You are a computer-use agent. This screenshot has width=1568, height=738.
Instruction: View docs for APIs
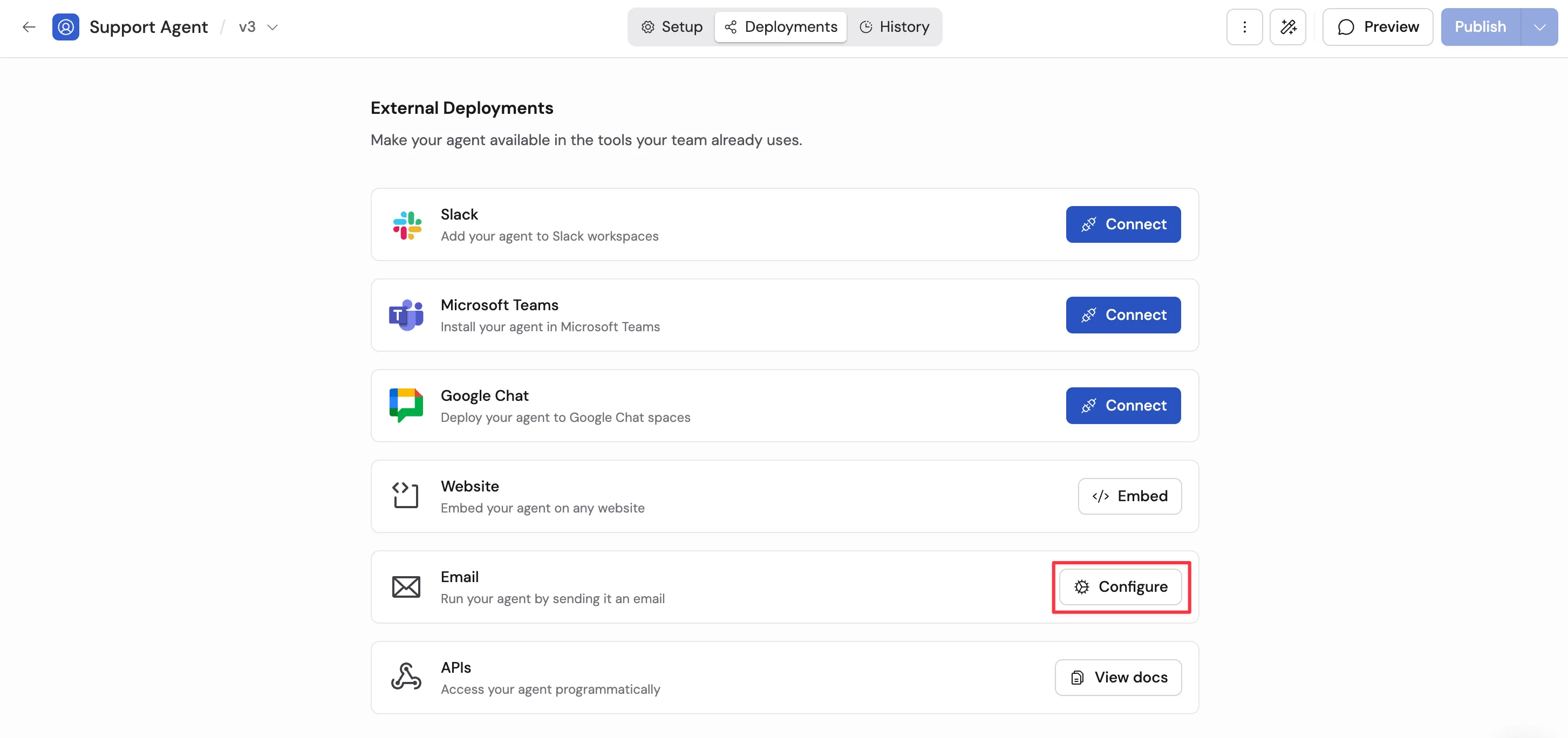click(x=1118, y=678)
